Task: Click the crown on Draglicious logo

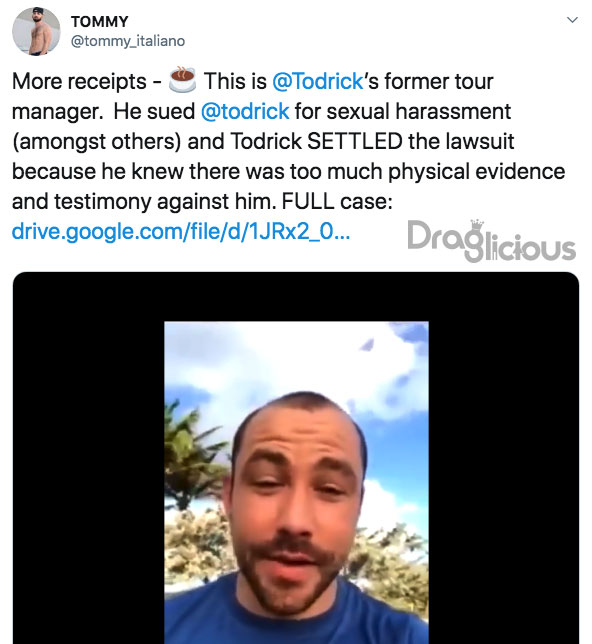Action: click(x=477, y=224)
